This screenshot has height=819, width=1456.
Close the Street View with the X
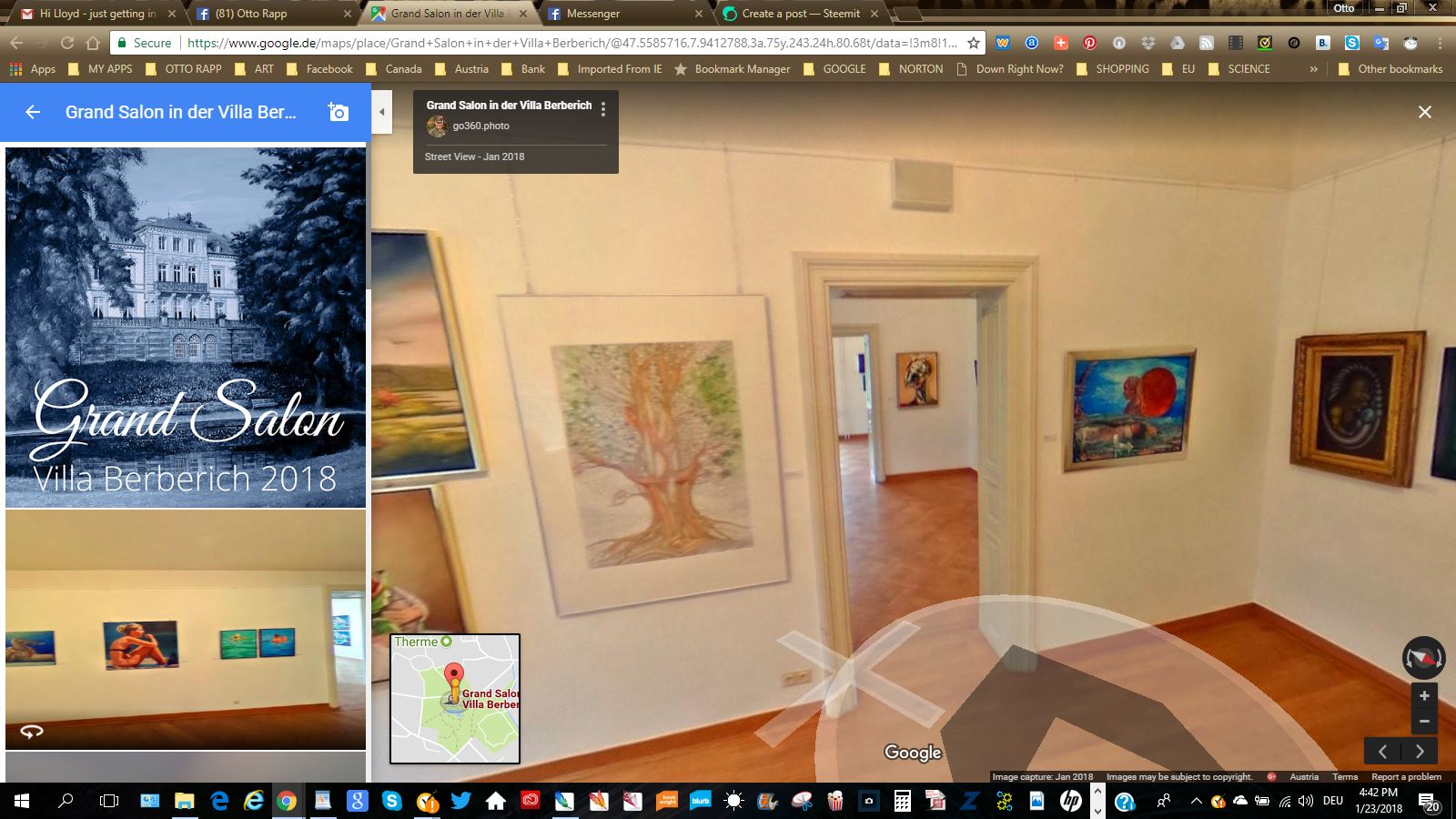1425,112
